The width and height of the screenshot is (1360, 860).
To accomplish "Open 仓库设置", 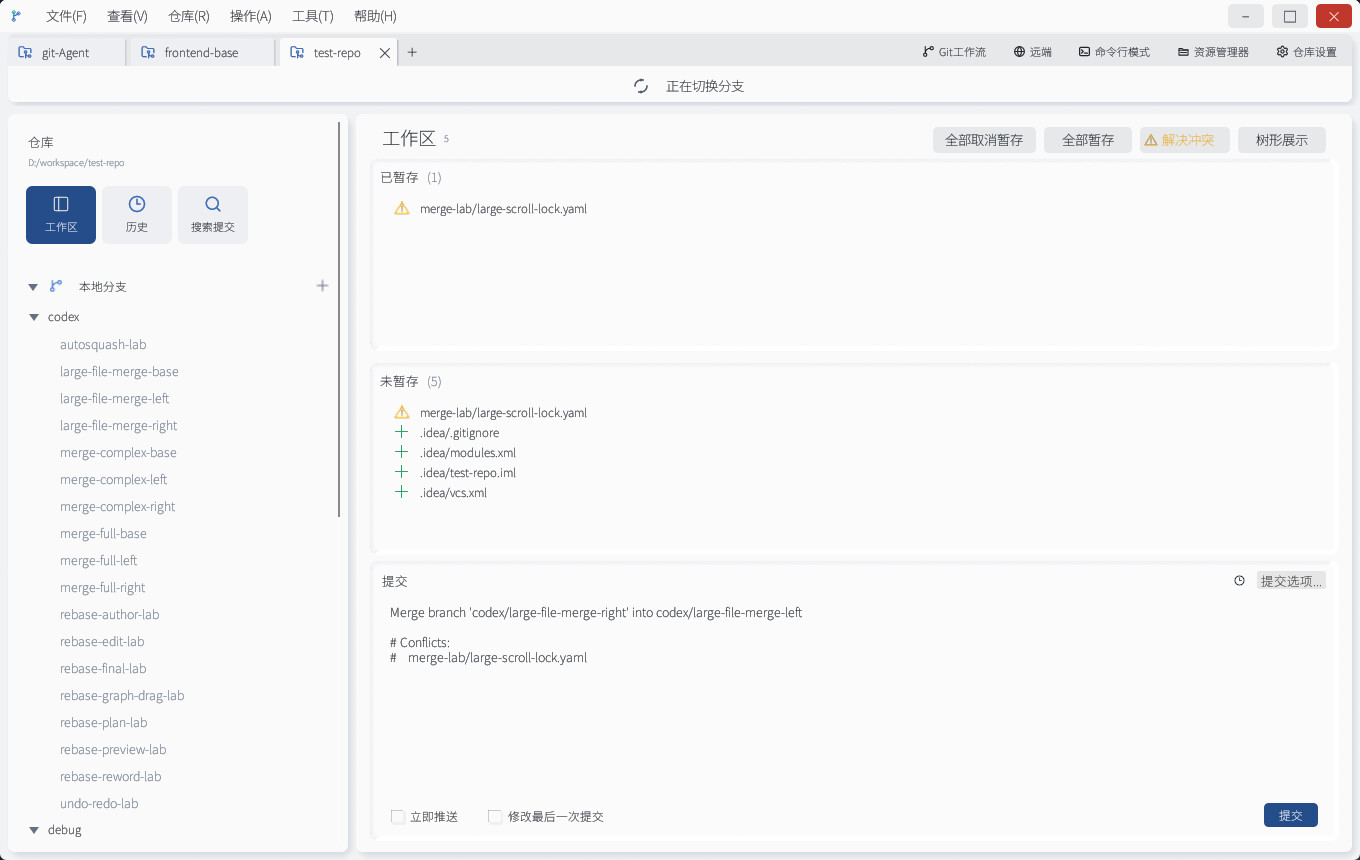I will click(1306, 52).
